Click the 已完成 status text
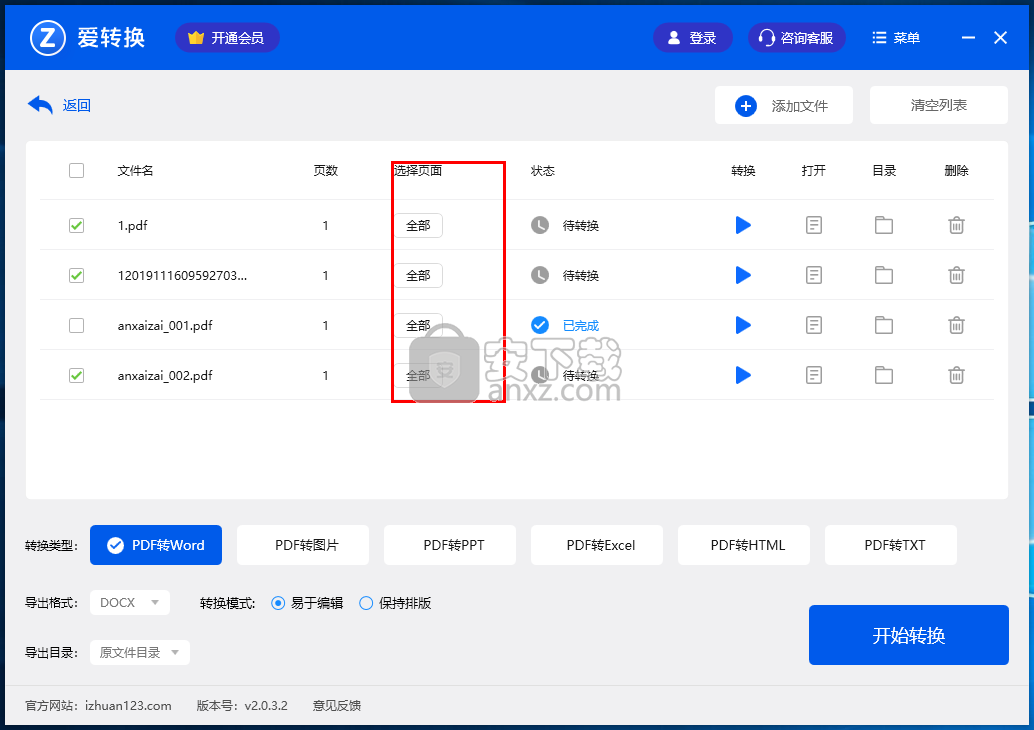The image size is (1034, 730). 581,325
